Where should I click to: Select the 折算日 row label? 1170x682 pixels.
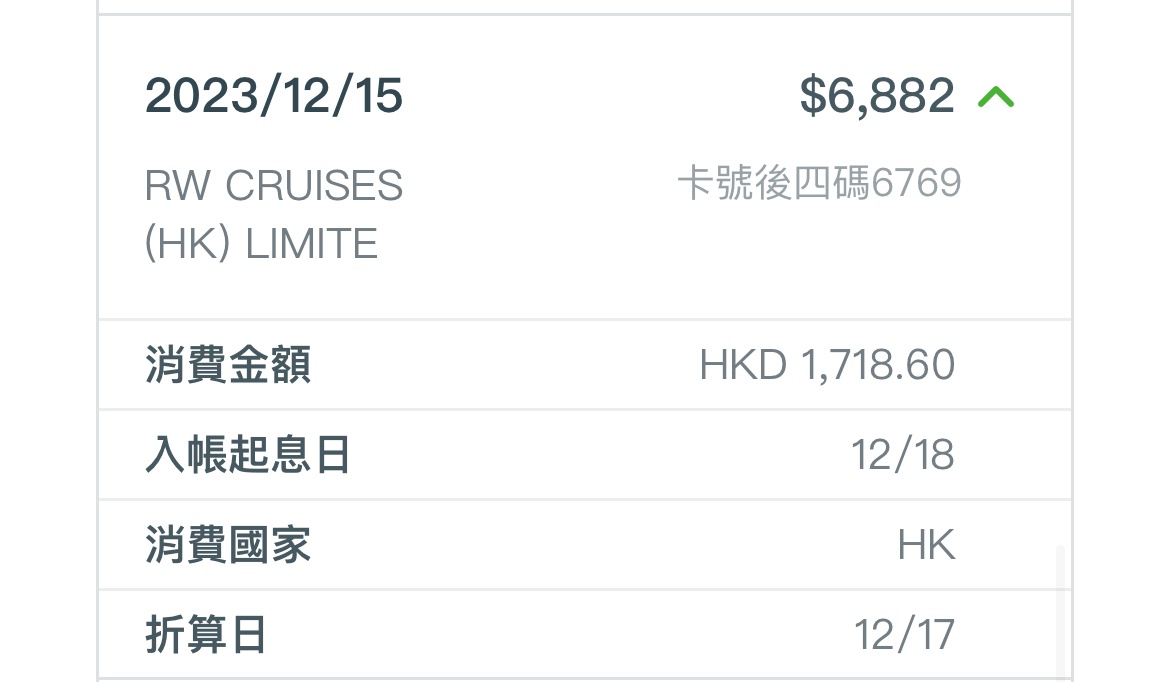206,635
